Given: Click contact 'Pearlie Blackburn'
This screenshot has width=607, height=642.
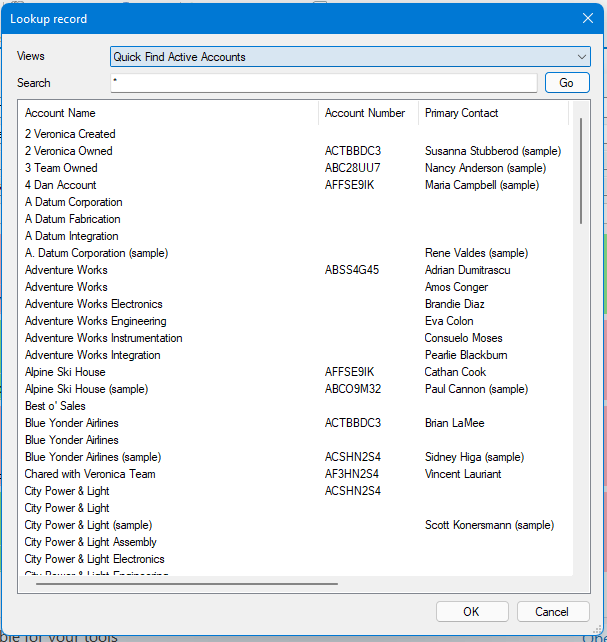Looking at the screenshot, I should [x=466, y=355].
